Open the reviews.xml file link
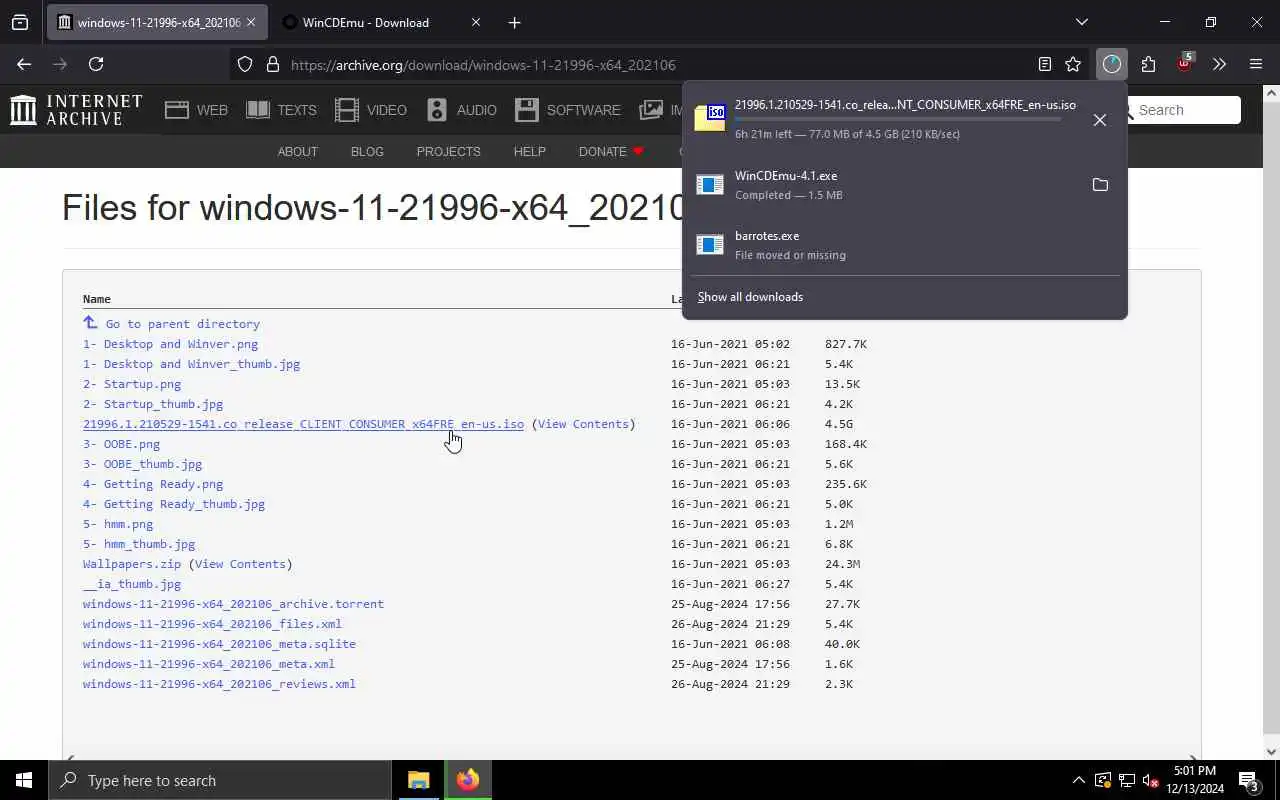Image resolution: width=1280 pixels, height=800 pixels. pos(219,684)
